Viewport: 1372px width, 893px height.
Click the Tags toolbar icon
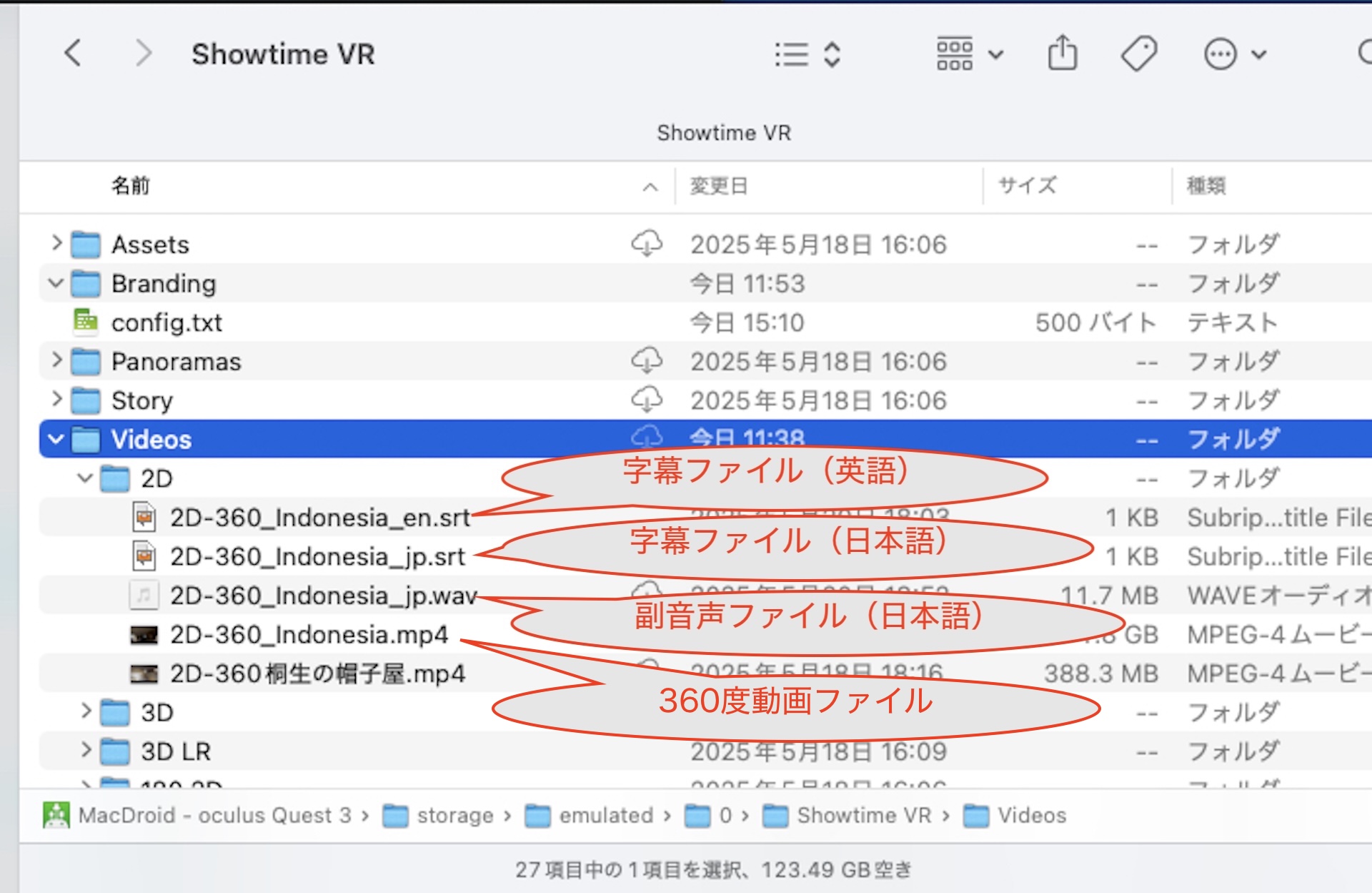pyautogui.click(x=1139, y=54)
